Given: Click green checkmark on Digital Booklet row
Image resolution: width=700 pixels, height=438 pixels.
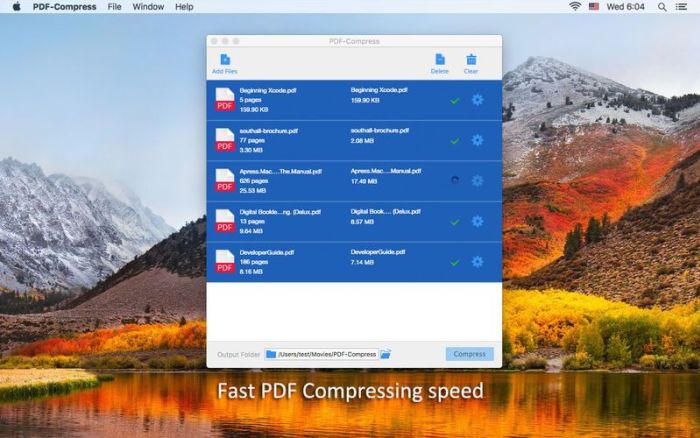Looking at the screenshot, I should (454, 222).
